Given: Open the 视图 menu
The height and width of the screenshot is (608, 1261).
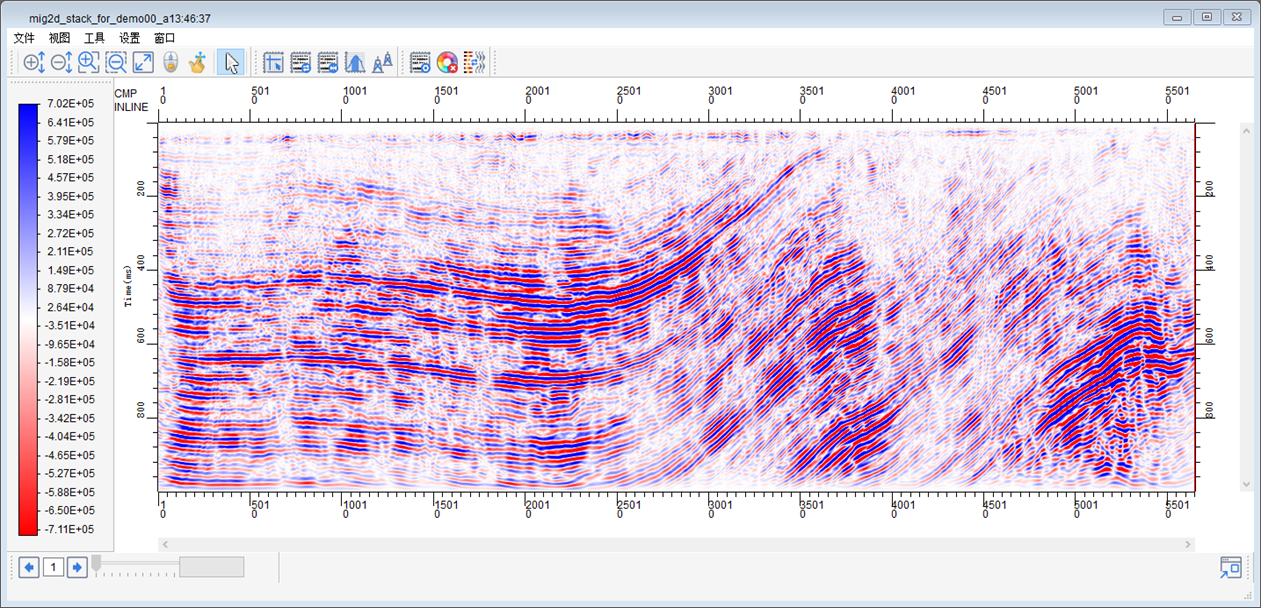Looking at the screenshot, I should 59,38.
